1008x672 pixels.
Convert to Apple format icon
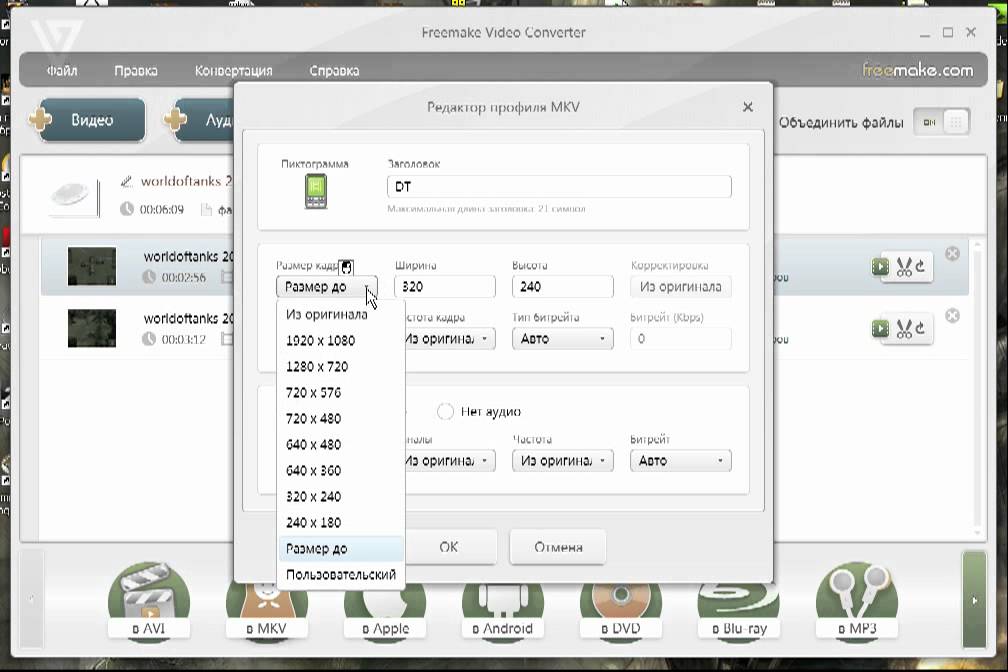coord(385,610)
